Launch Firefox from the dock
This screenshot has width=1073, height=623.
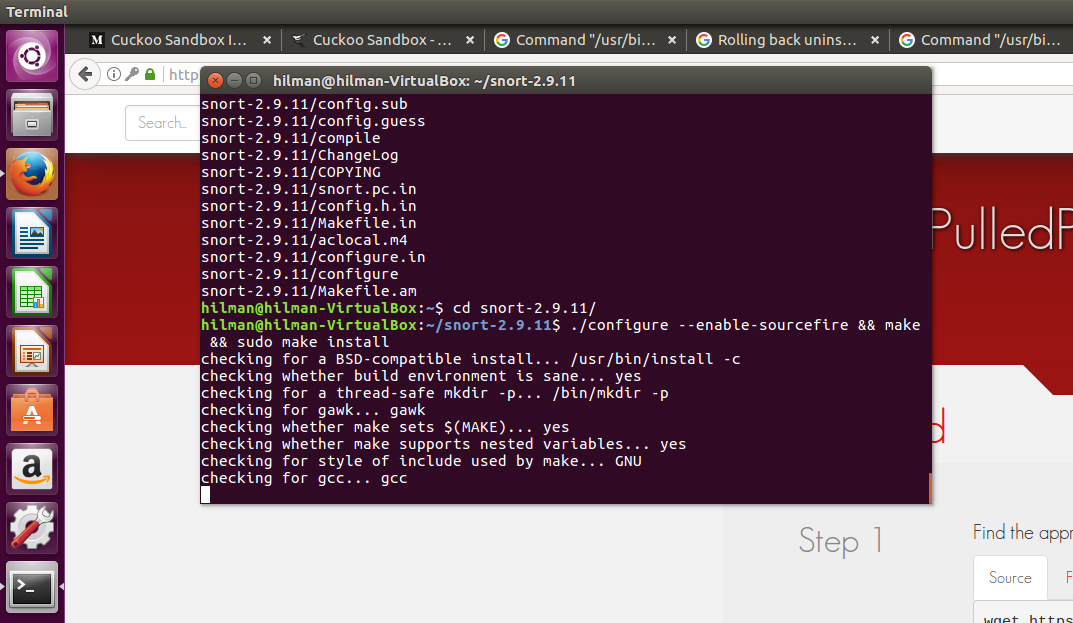(x=32, y=174)
